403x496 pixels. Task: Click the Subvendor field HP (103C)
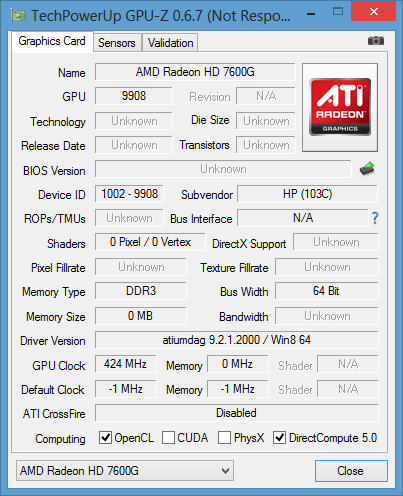[x=307, y=194]
